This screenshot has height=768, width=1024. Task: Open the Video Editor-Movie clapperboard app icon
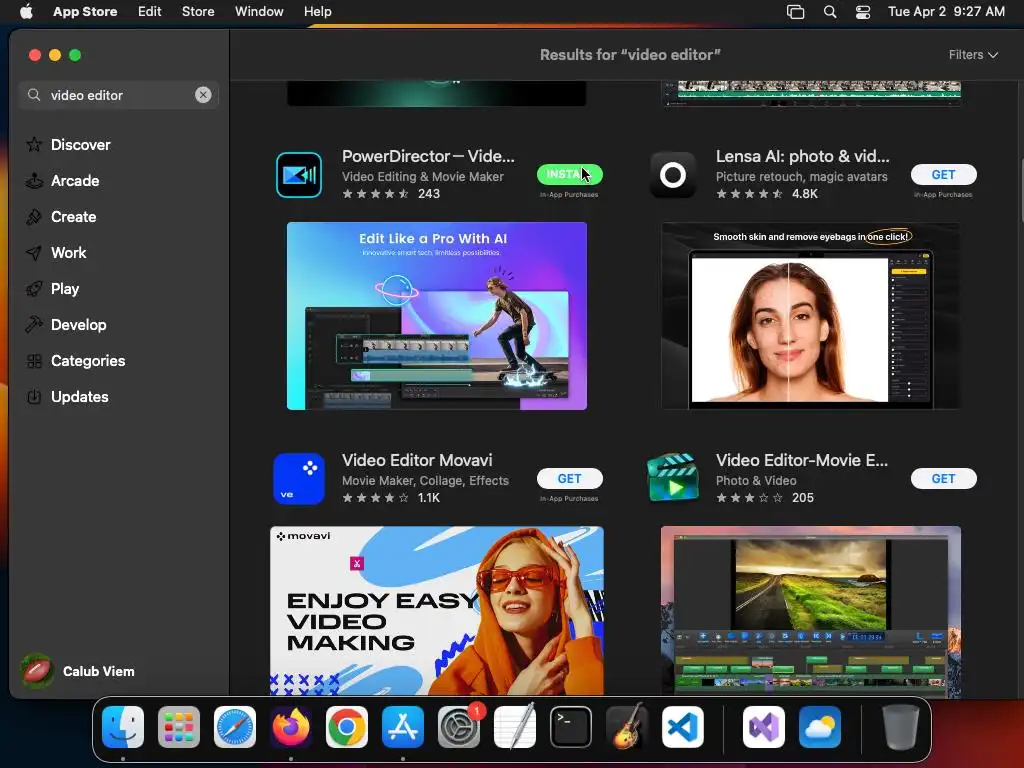coord(673,479)
